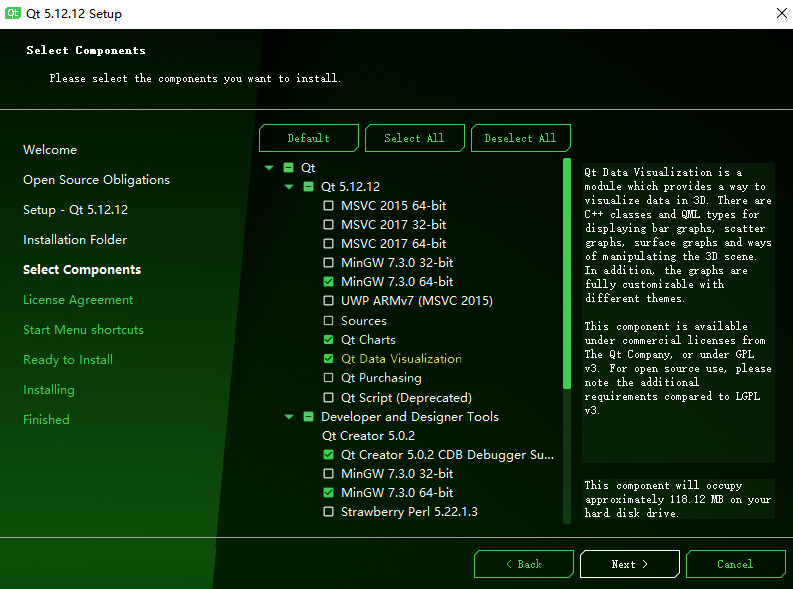Toggle the Qt 5.12.12 MinGW 7.3.0 32-bit checkbox
This screenshot has height=589, width=793.
[328, 262]
